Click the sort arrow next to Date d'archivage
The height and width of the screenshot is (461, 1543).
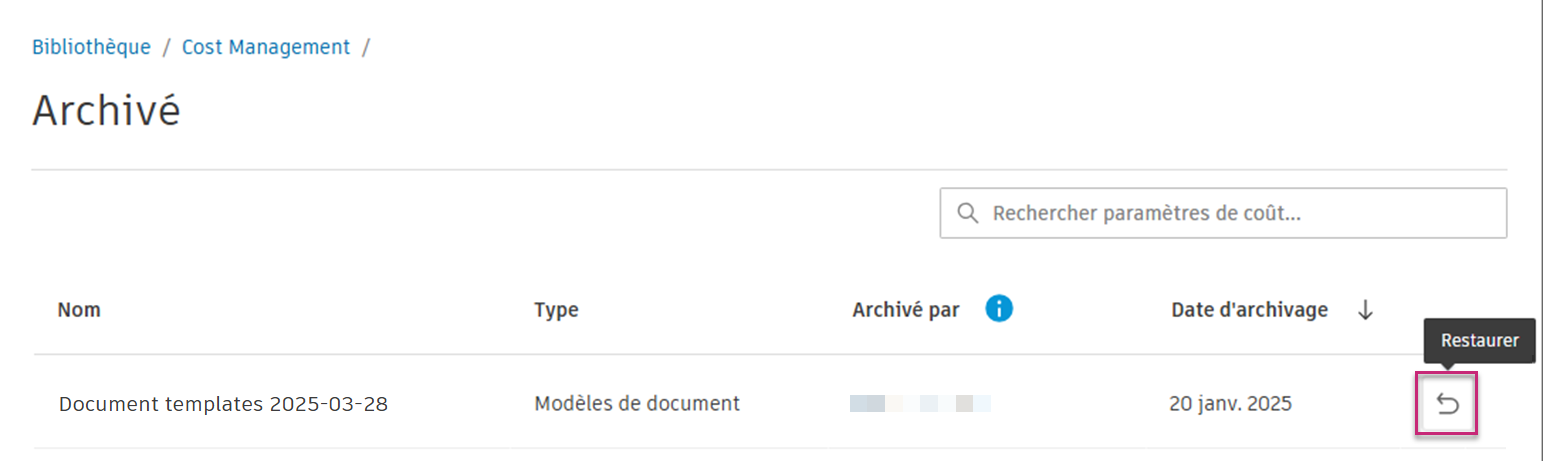click(1365, 311)
